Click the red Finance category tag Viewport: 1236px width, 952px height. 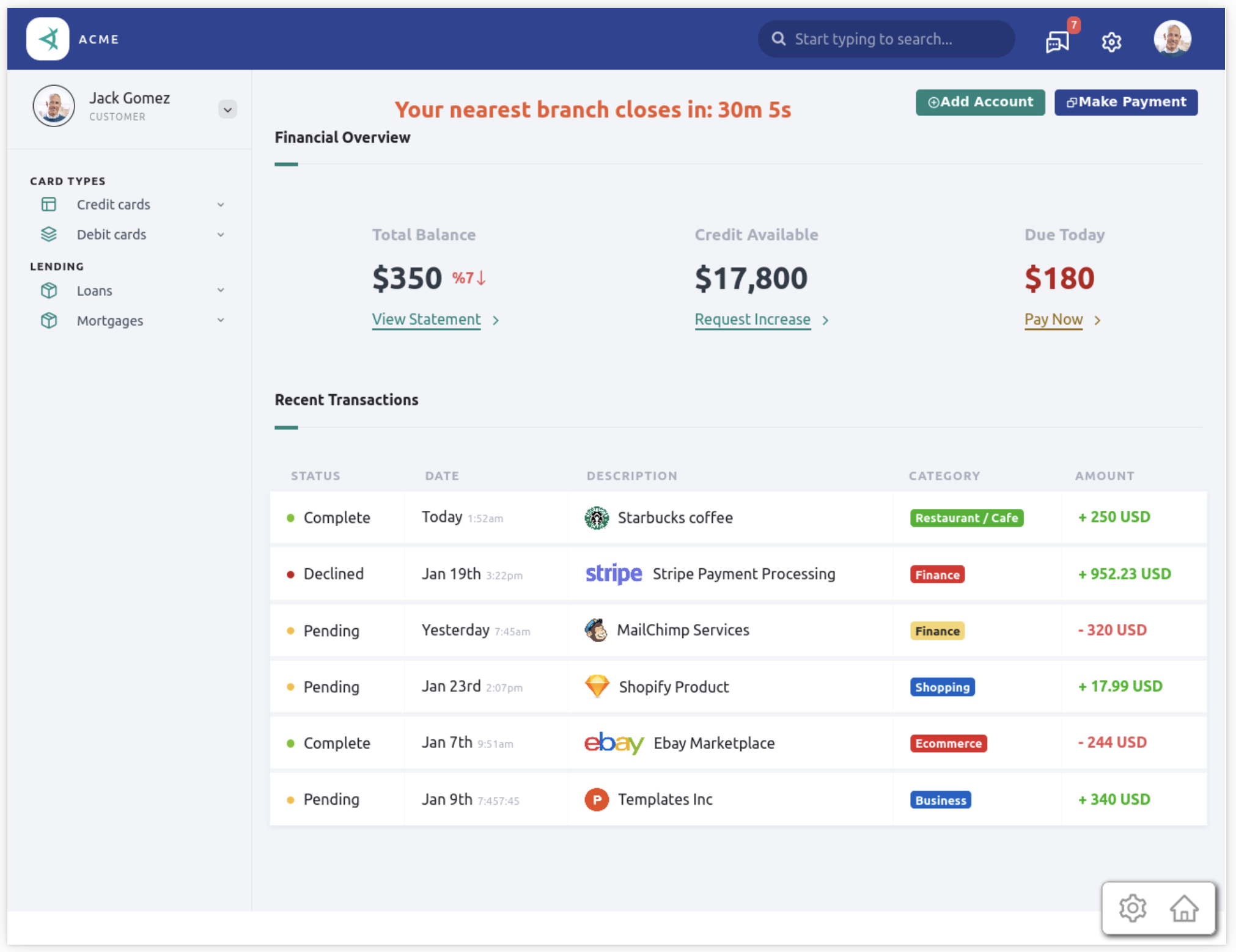coord(936,574)
